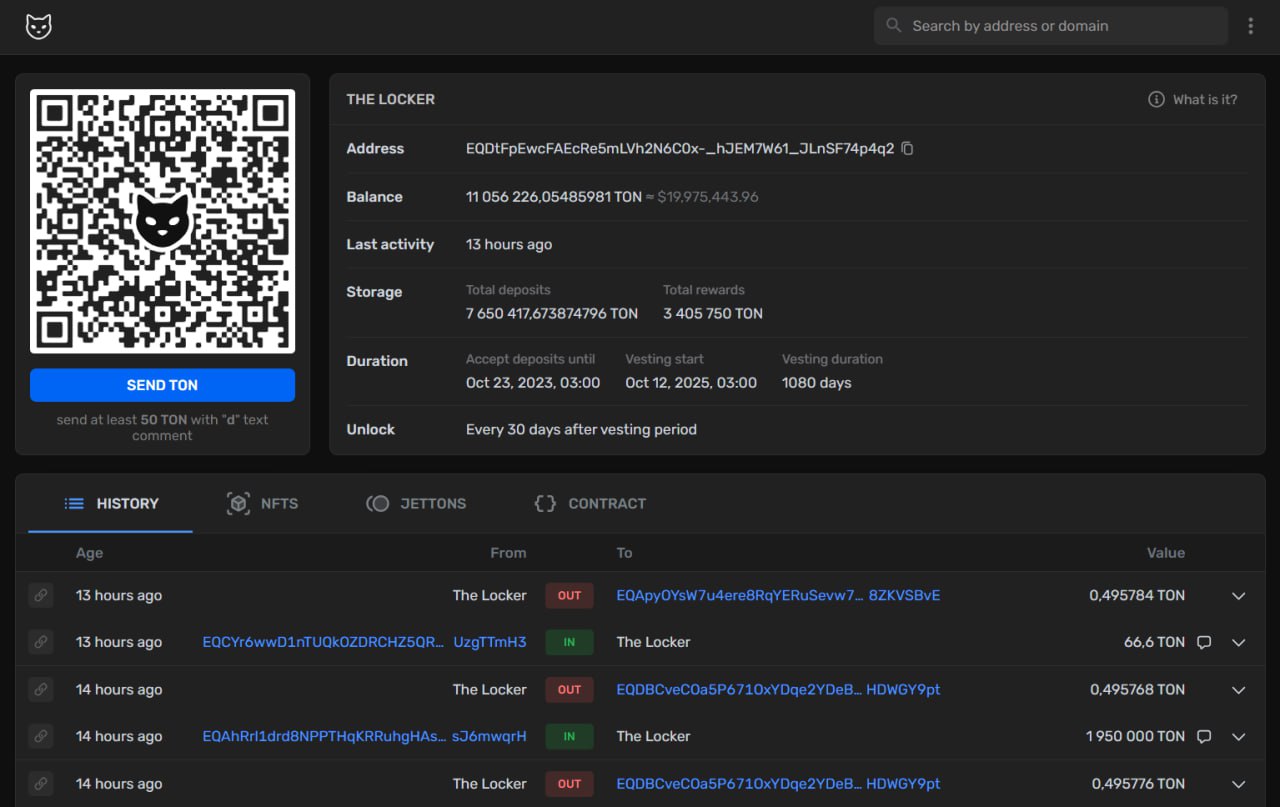This screenshot has height=807, width=1280.
Task: Click the USD value $19,975,443.96
Action: 708,197
